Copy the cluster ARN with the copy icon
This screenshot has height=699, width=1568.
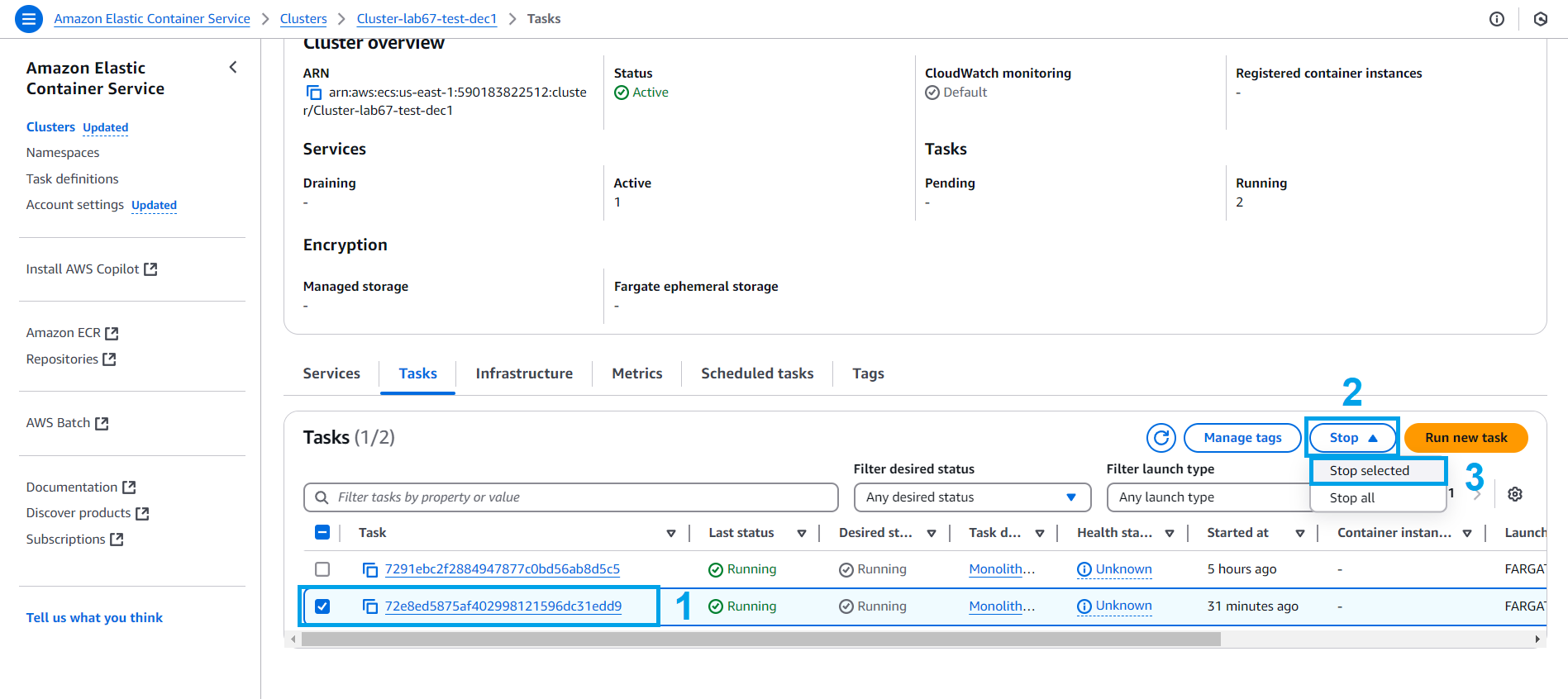314,93
